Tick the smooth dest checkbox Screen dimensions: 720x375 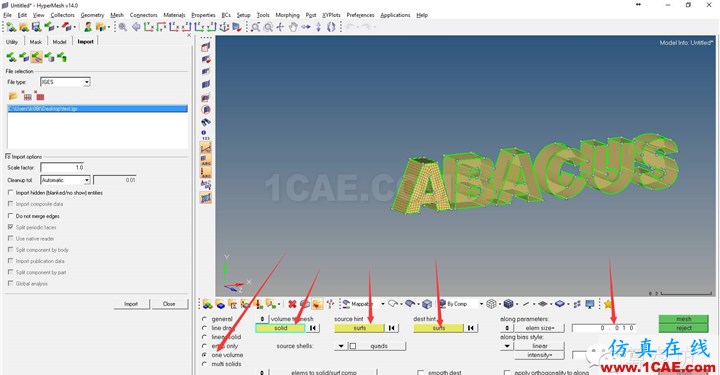pyautogui.click(x=421, y=372)
